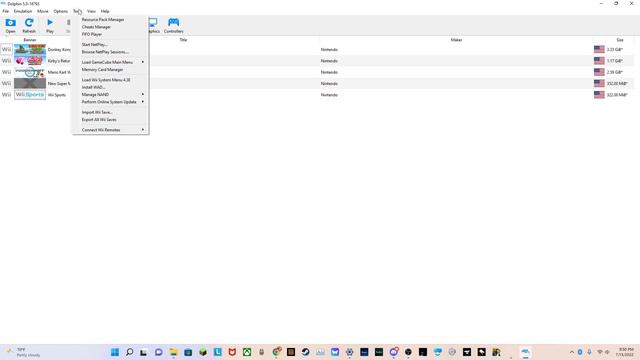Image resolution: width=640 pixels, height=360 pixels.
Task: Select the Kirby's Return banner thumbnail
Action: (x=30, y=61)
